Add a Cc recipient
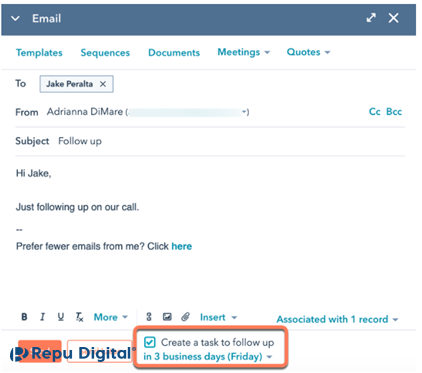Viewport: 422px width, 373px height. coord(375,112)
